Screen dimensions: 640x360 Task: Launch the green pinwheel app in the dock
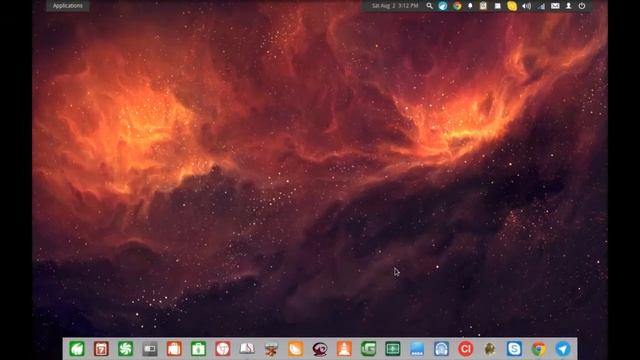tap(126, 349)
